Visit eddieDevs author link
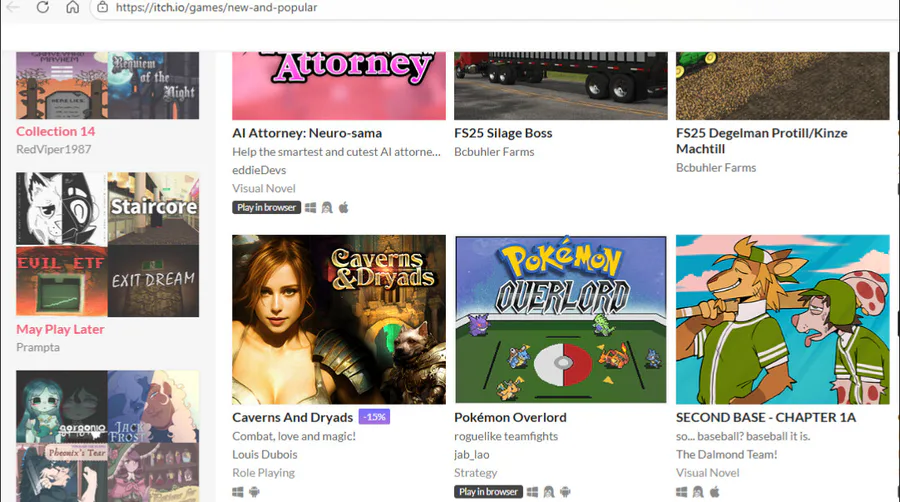This screenshot has height=502, width=900. (259, 170)
